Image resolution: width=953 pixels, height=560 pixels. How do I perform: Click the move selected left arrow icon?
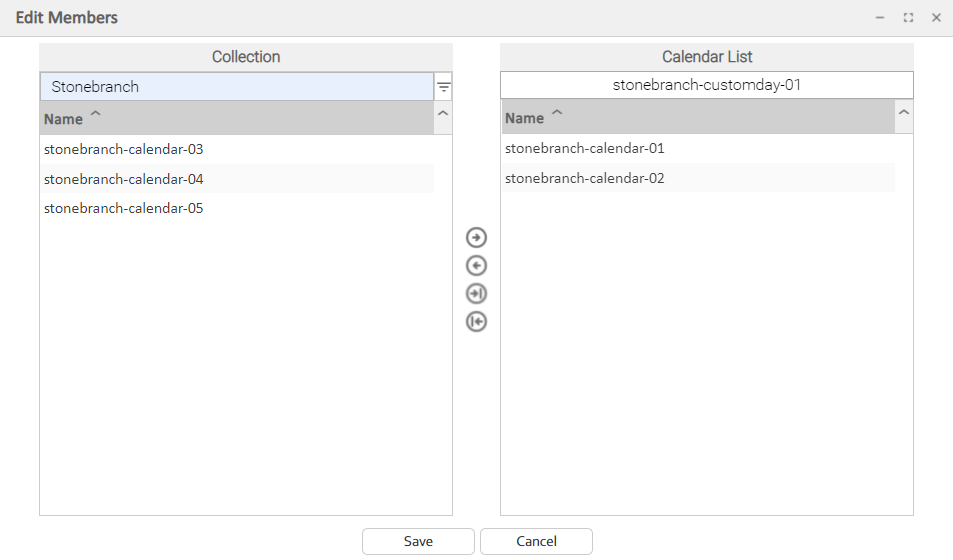(x=476, y=266)
